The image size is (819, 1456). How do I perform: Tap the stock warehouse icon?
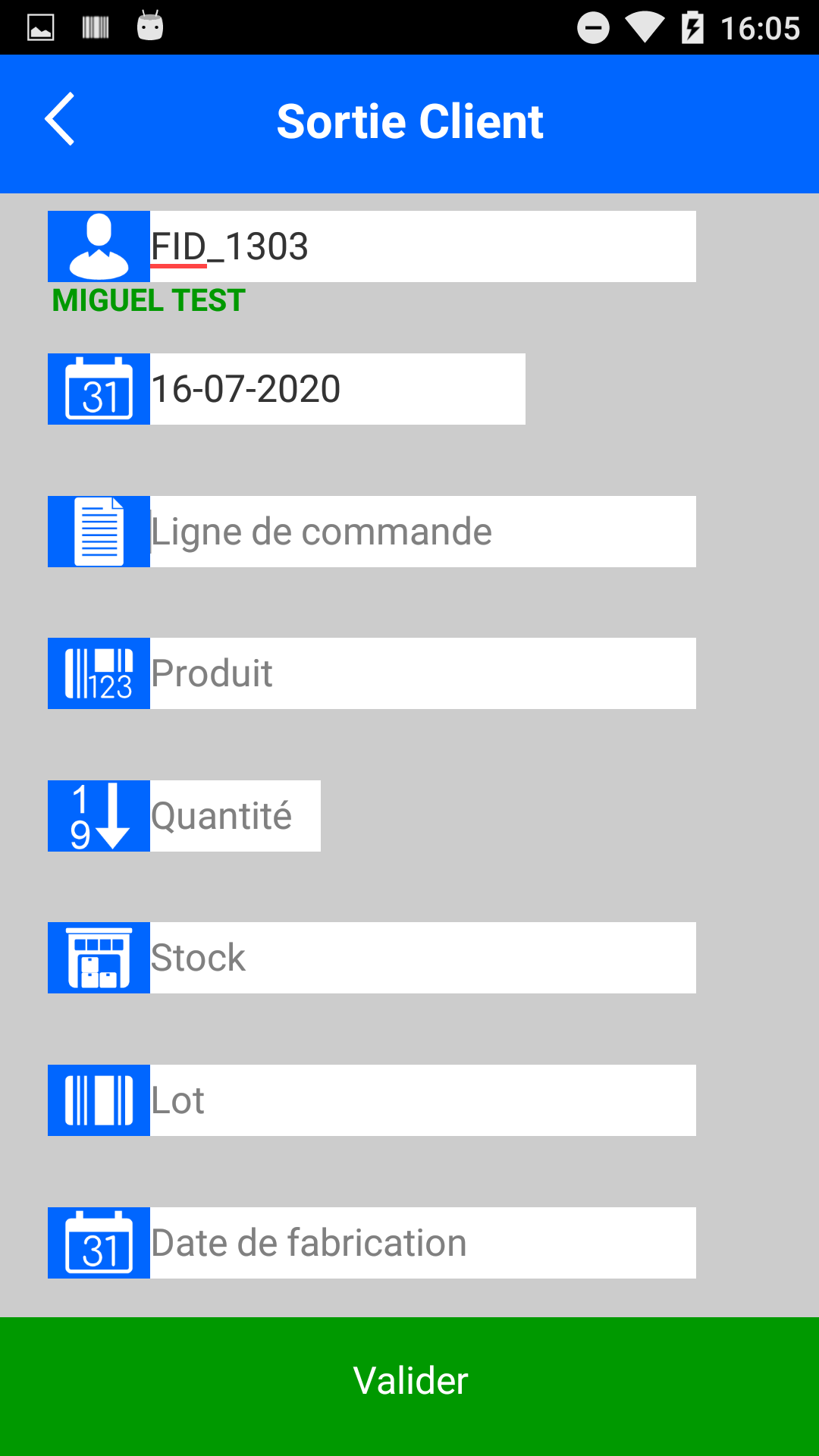(x=99, y=958)
